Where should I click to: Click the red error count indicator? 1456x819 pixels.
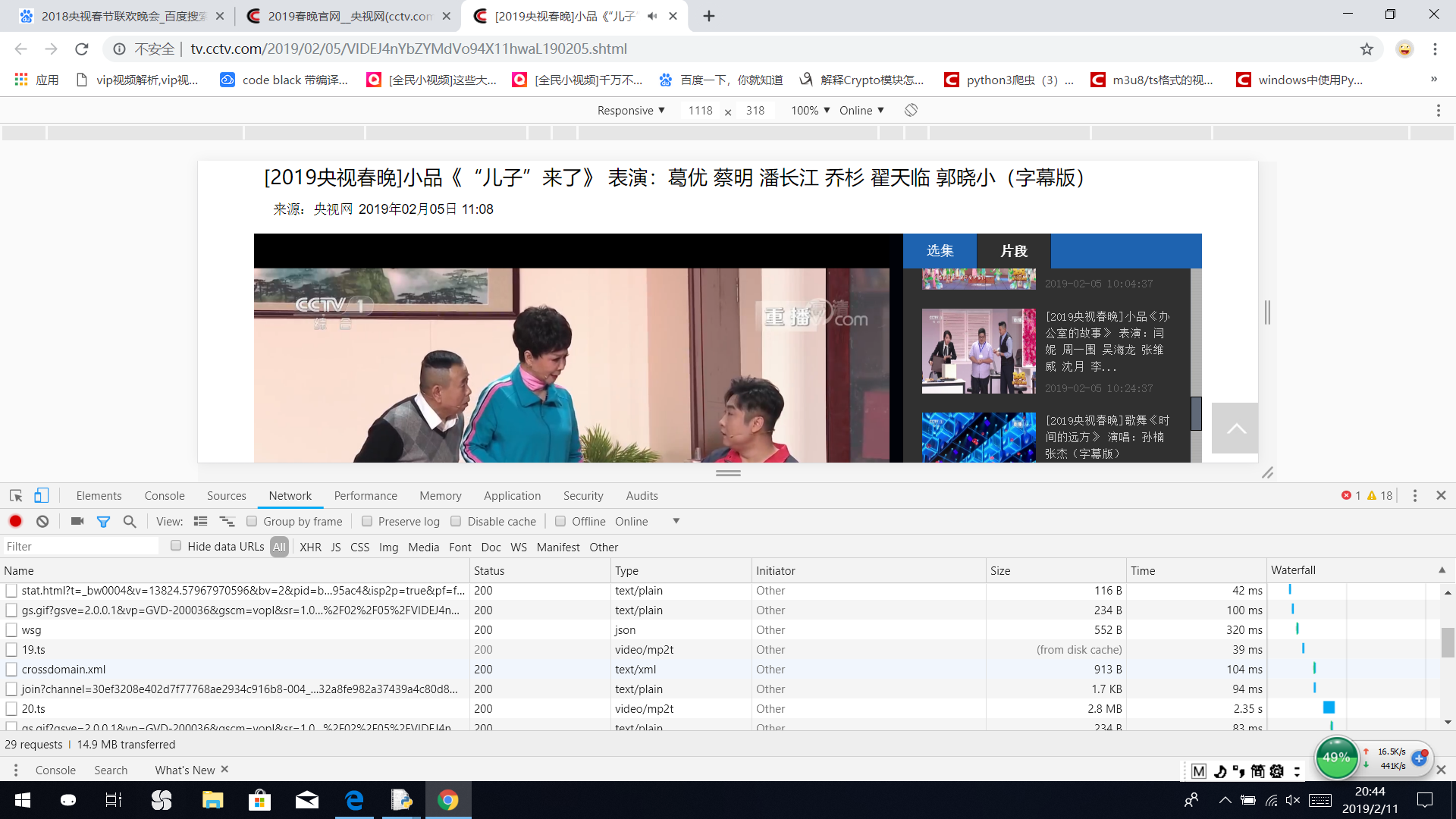point(1351,496)
